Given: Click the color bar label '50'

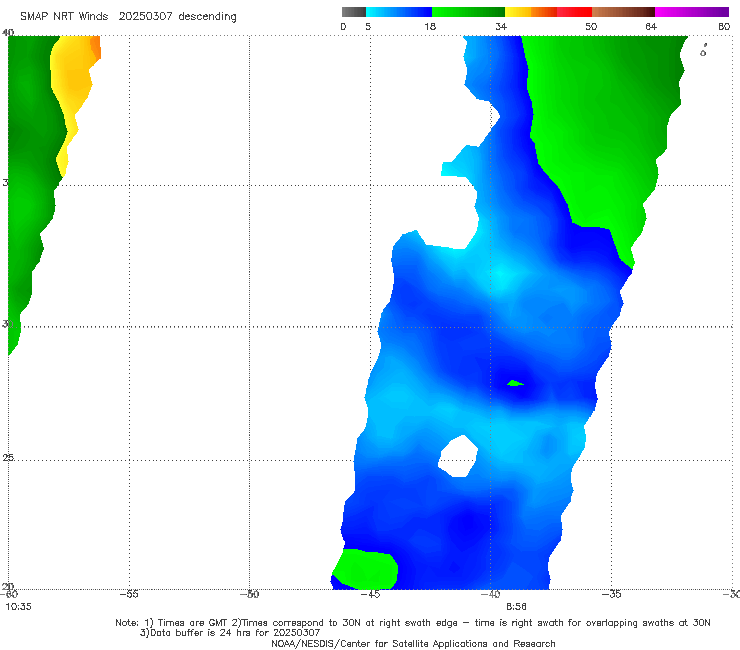Looking at the screenshot, I should coord(591,26).
